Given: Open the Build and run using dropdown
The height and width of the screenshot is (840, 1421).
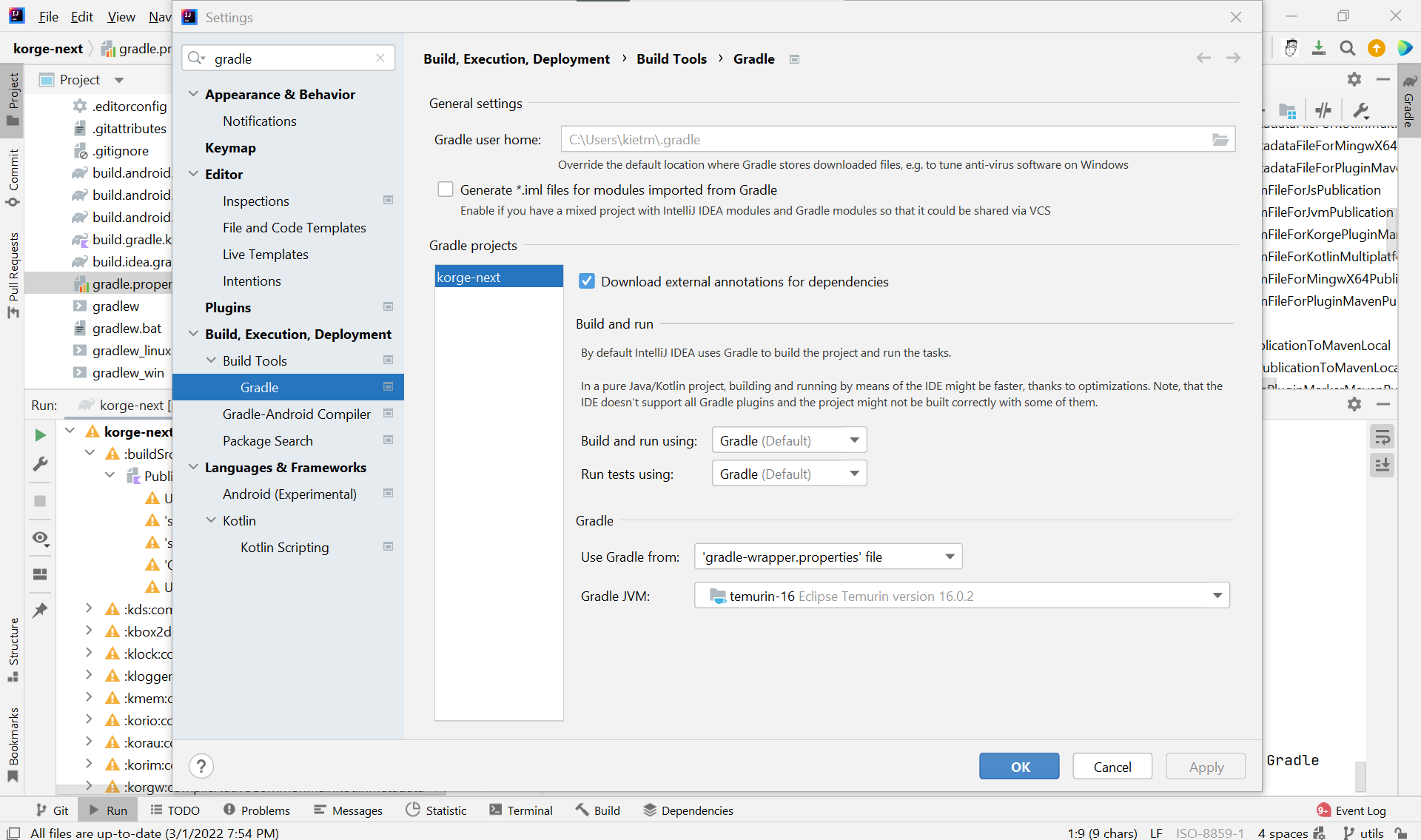Looking at the screenshot, I should click(789, 441).
